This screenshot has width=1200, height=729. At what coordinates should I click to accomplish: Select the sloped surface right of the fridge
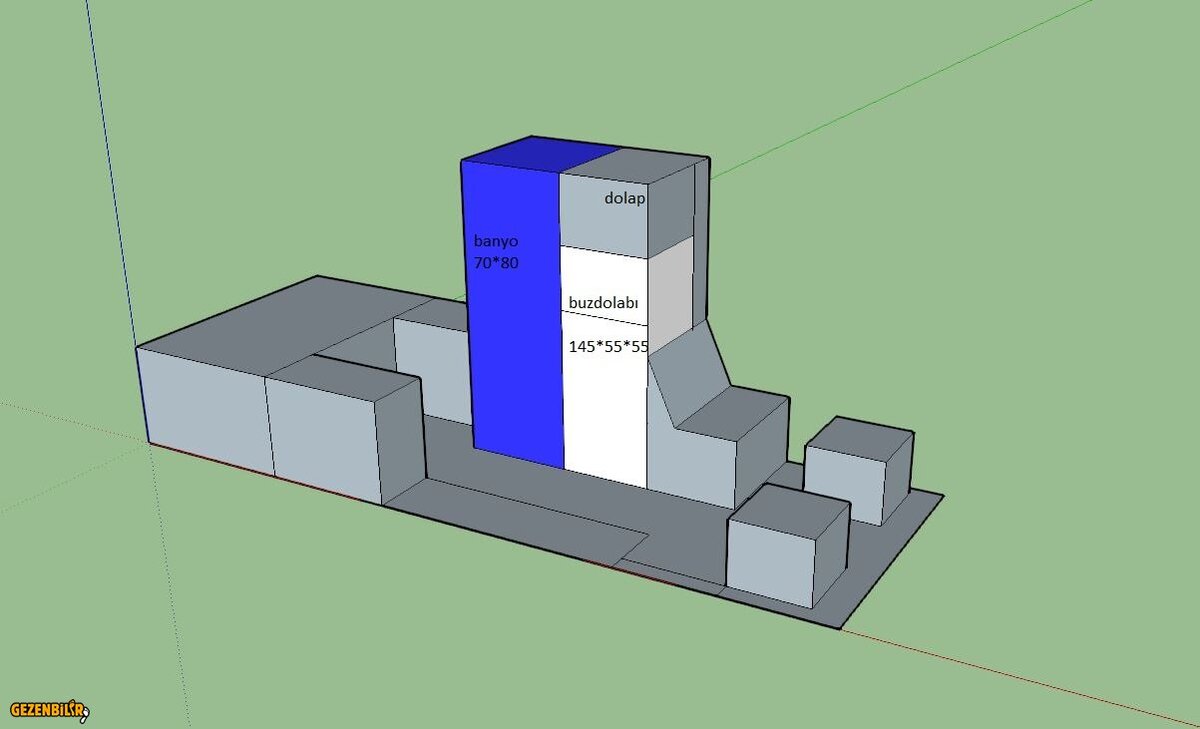[688, 370]
